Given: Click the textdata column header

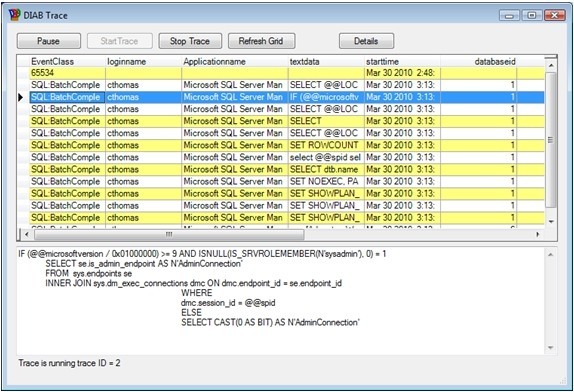Looking at the screenshot, I should tap(326, 61).
